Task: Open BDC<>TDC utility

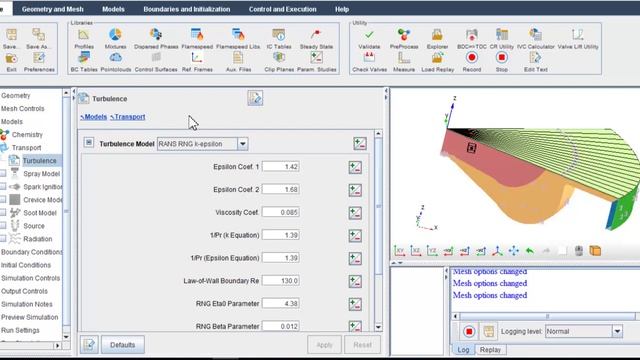Action: tap(471, 39)
